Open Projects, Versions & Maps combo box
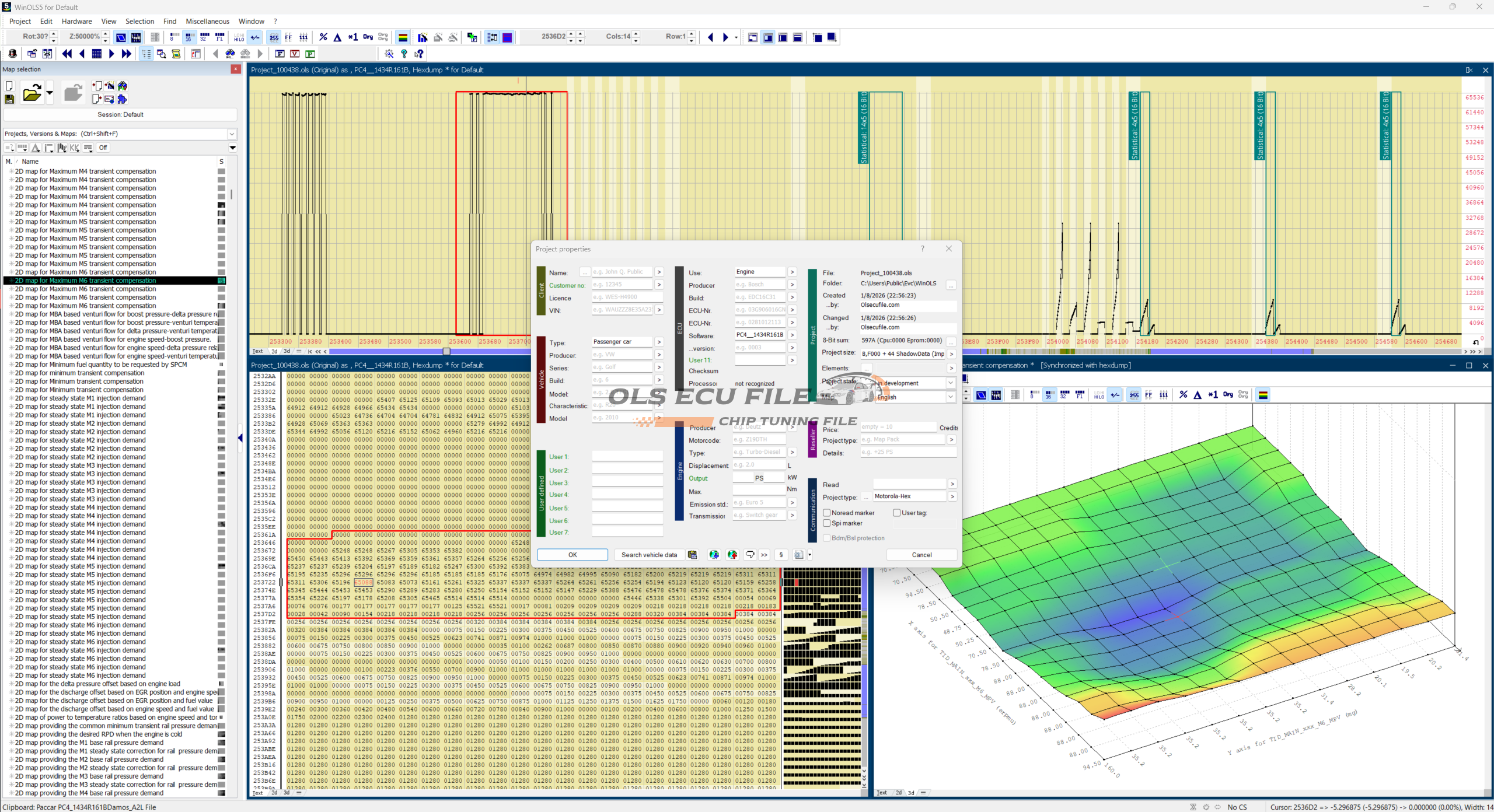The image size is (1494, 812). coord(232,134)
